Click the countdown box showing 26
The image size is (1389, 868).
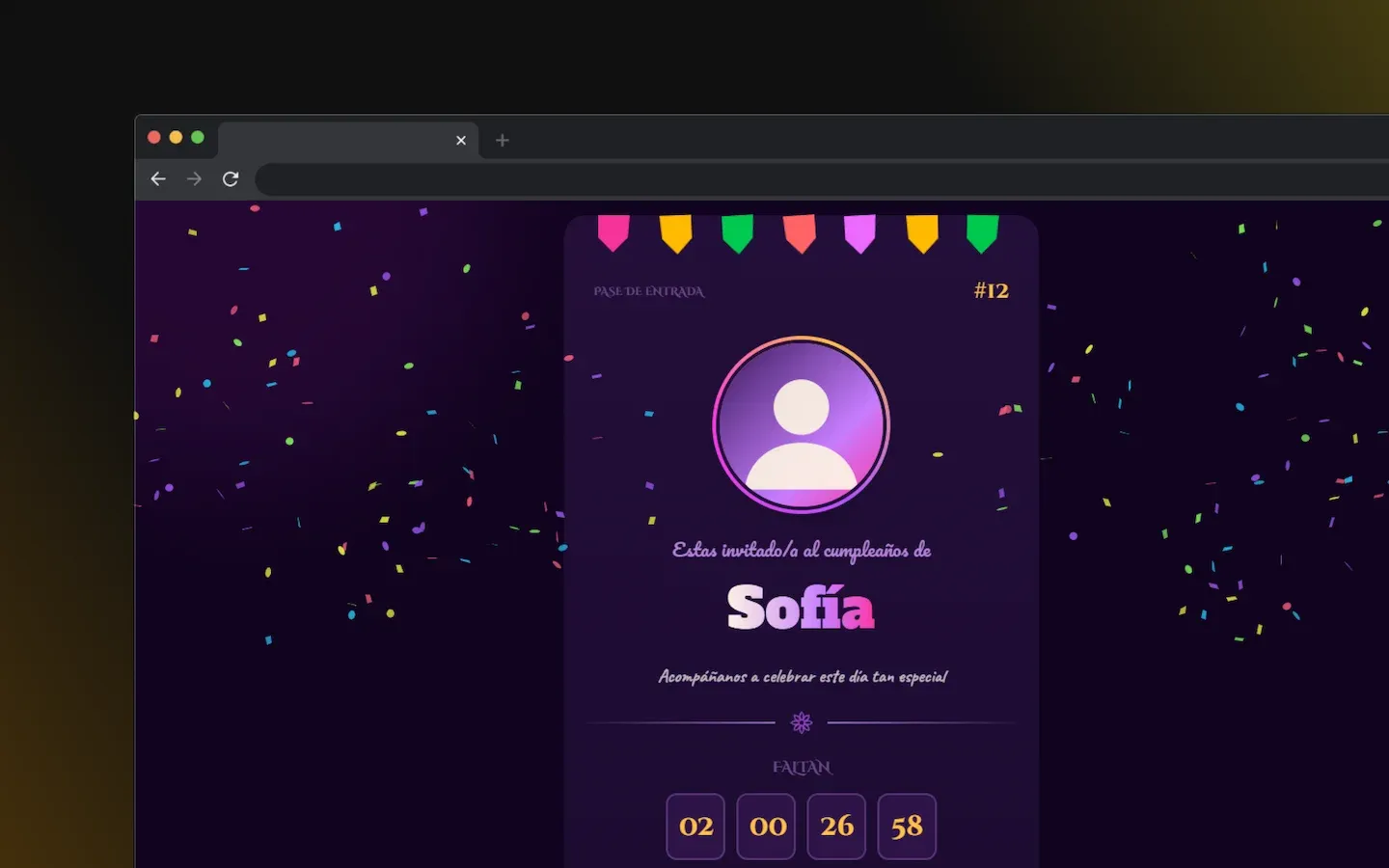click(836, 827)
